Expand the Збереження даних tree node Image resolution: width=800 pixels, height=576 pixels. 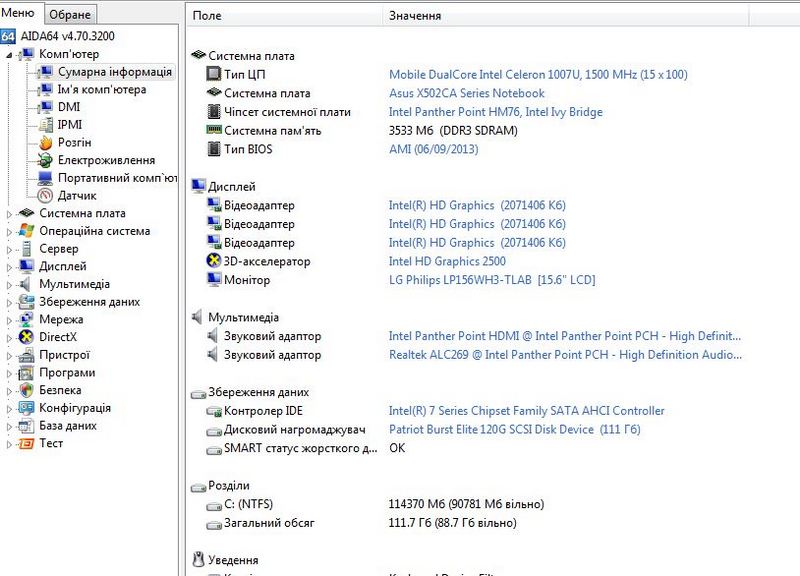[10, 302]
